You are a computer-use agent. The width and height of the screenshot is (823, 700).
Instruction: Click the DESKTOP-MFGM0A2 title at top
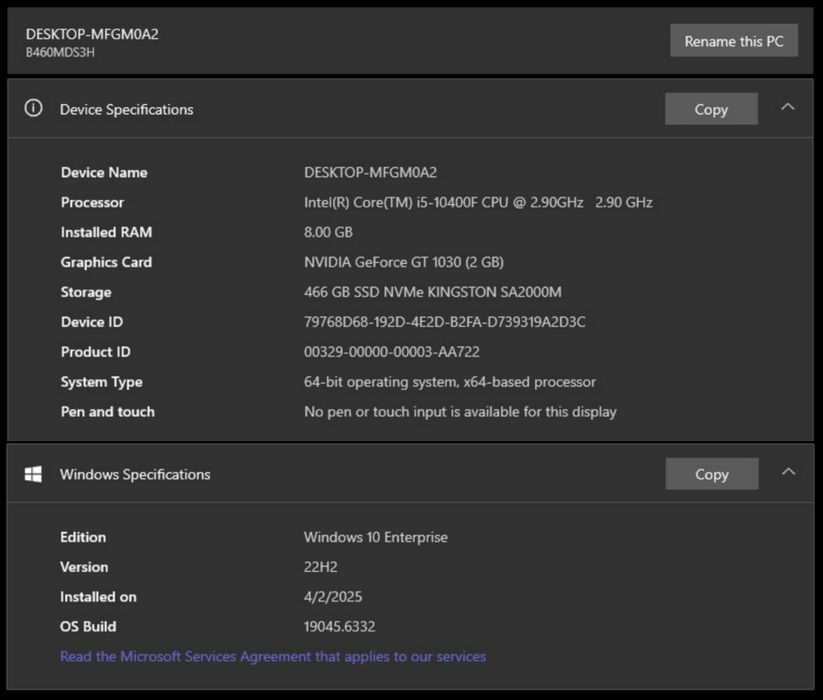click(92, 34)
